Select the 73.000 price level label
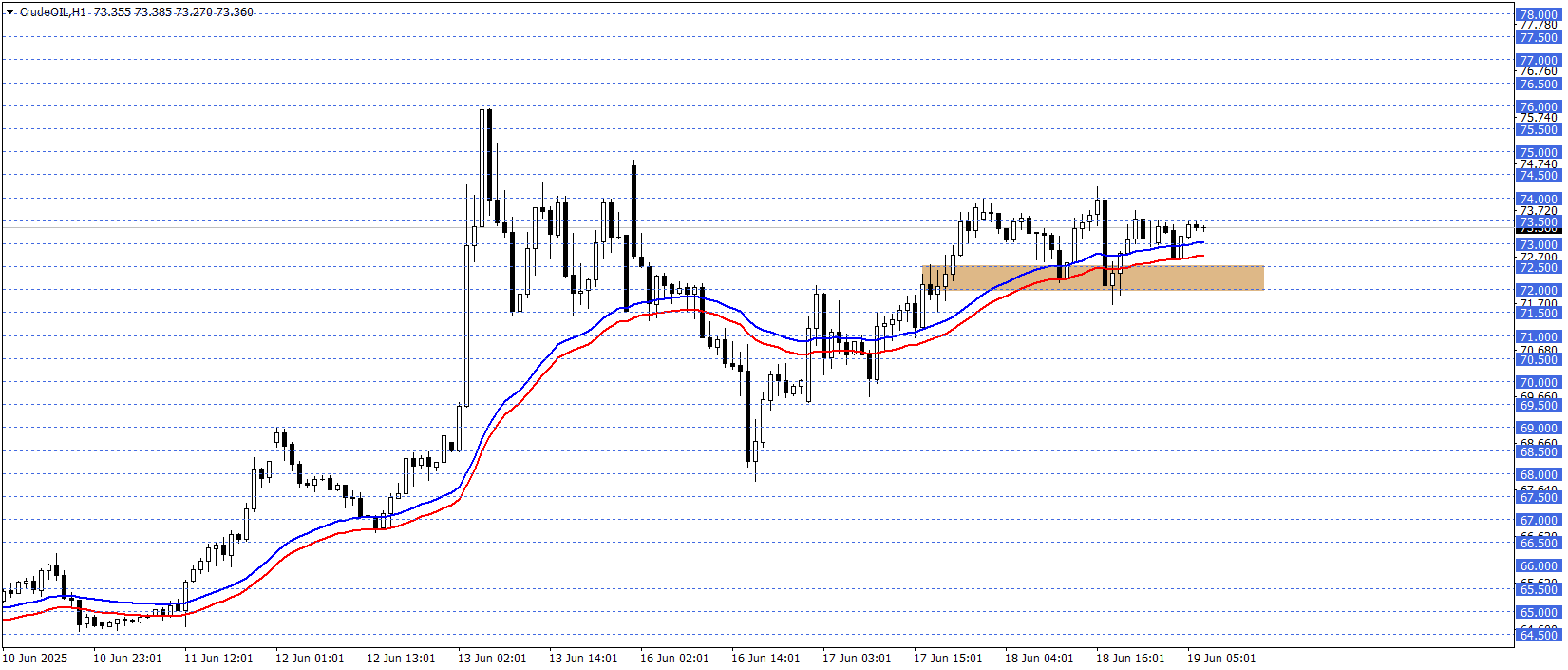Viewport: 1568px width, 670px height. [x=1539, y=245]
